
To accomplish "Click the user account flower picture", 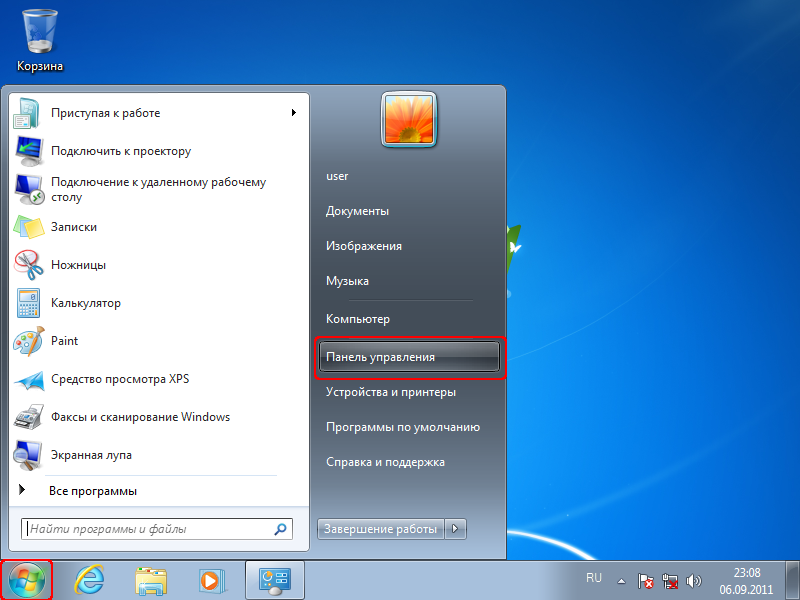I will click(409, 120).
